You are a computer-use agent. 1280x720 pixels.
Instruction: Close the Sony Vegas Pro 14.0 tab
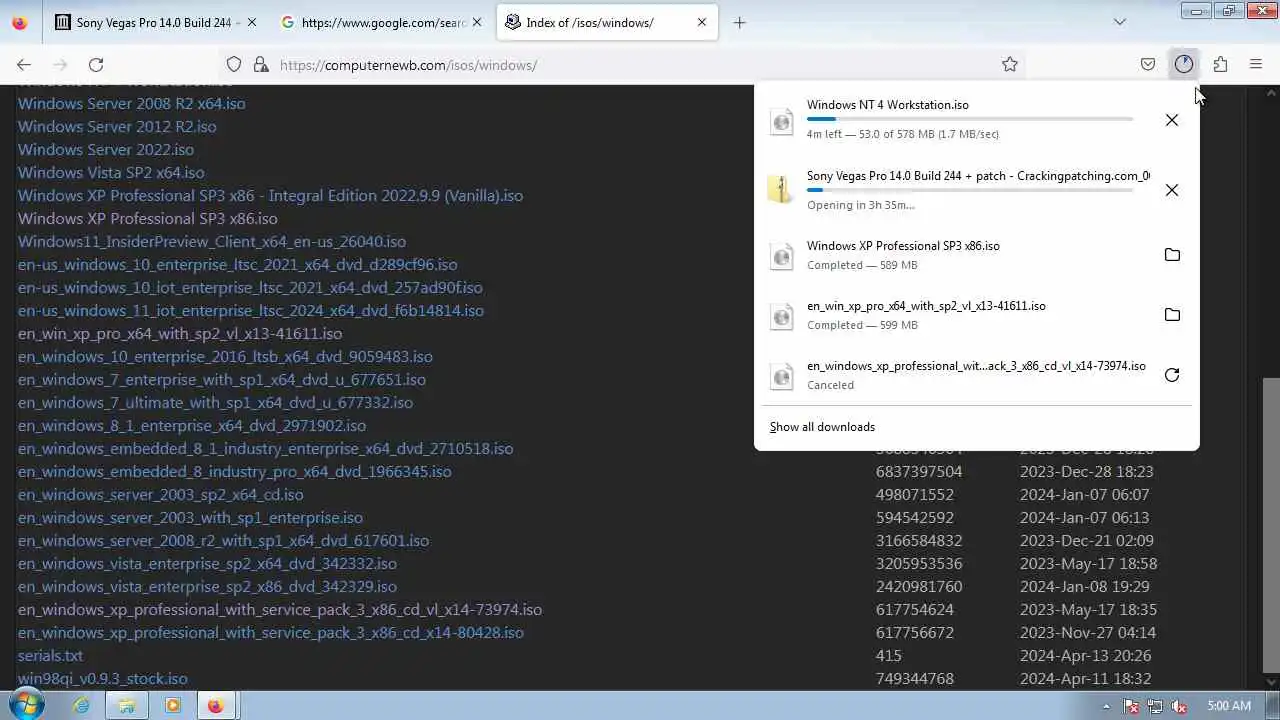[251, 22]
